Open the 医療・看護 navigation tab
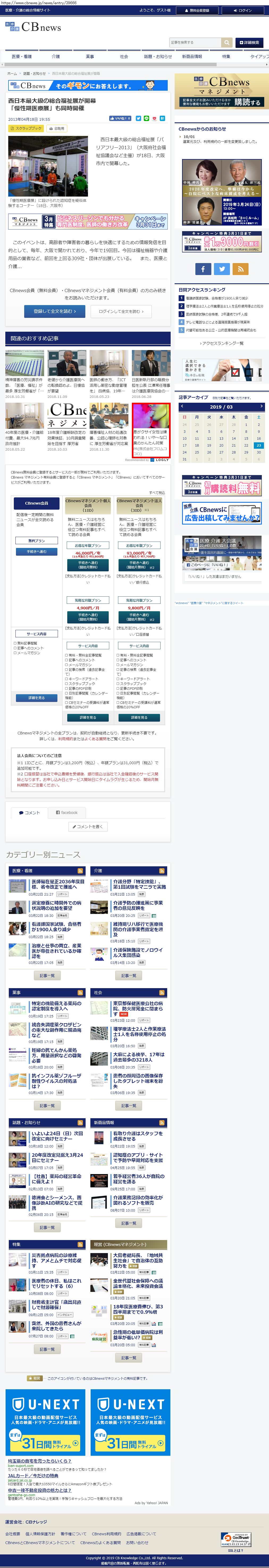Viewport: 269px width, 1568px height. click(x=22, y=57)
